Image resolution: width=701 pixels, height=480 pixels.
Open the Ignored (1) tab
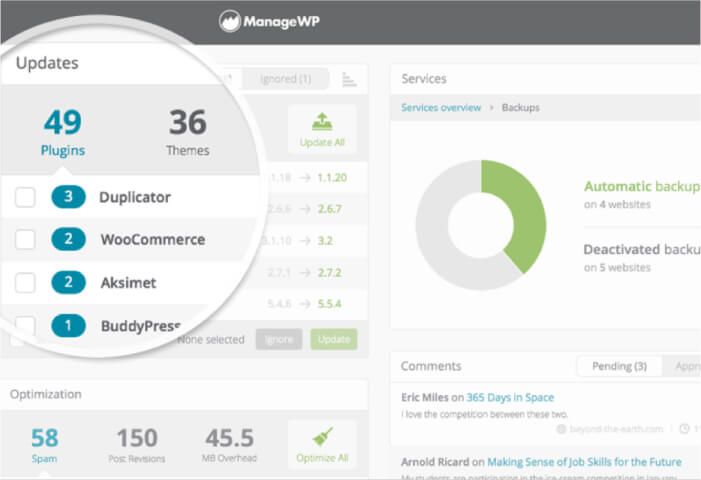285,79
